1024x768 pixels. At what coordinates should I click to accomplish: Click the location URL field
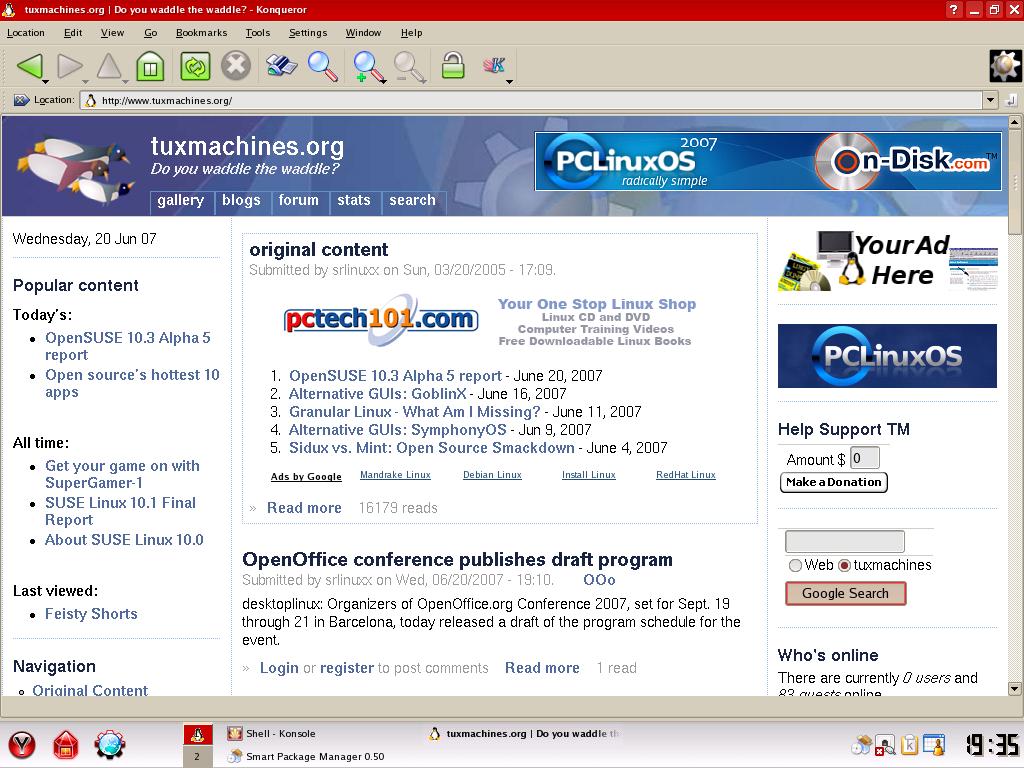coord(531,101)
